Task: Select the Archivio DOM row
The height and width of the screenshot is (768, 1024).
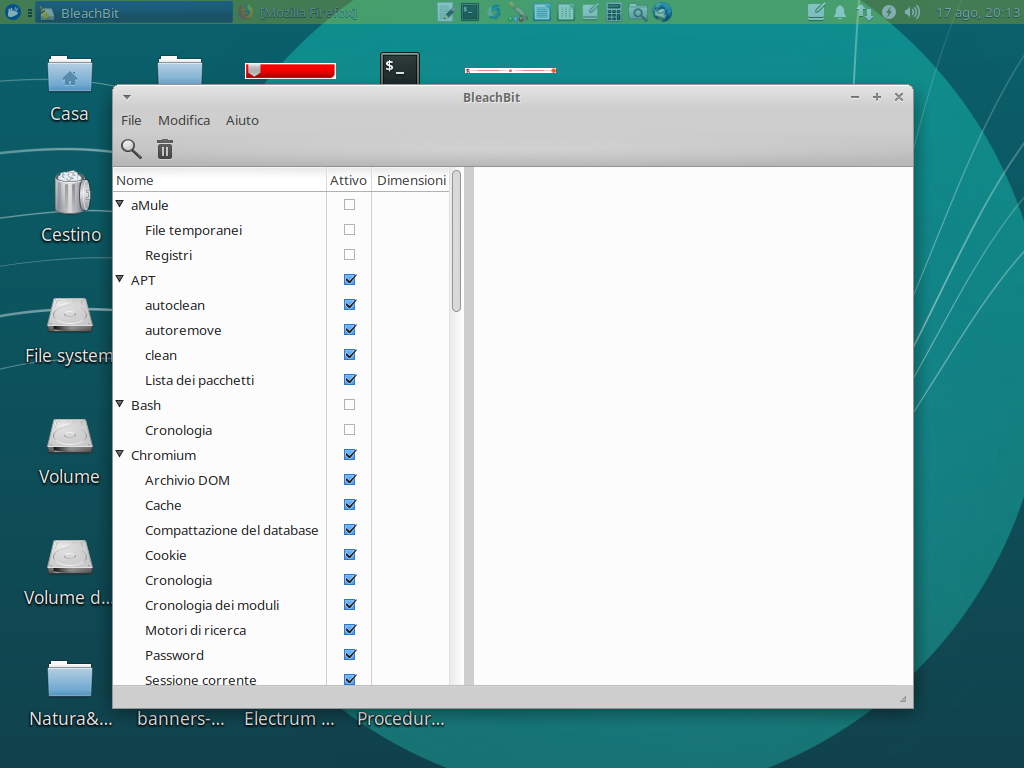Action: pos(281,480)
